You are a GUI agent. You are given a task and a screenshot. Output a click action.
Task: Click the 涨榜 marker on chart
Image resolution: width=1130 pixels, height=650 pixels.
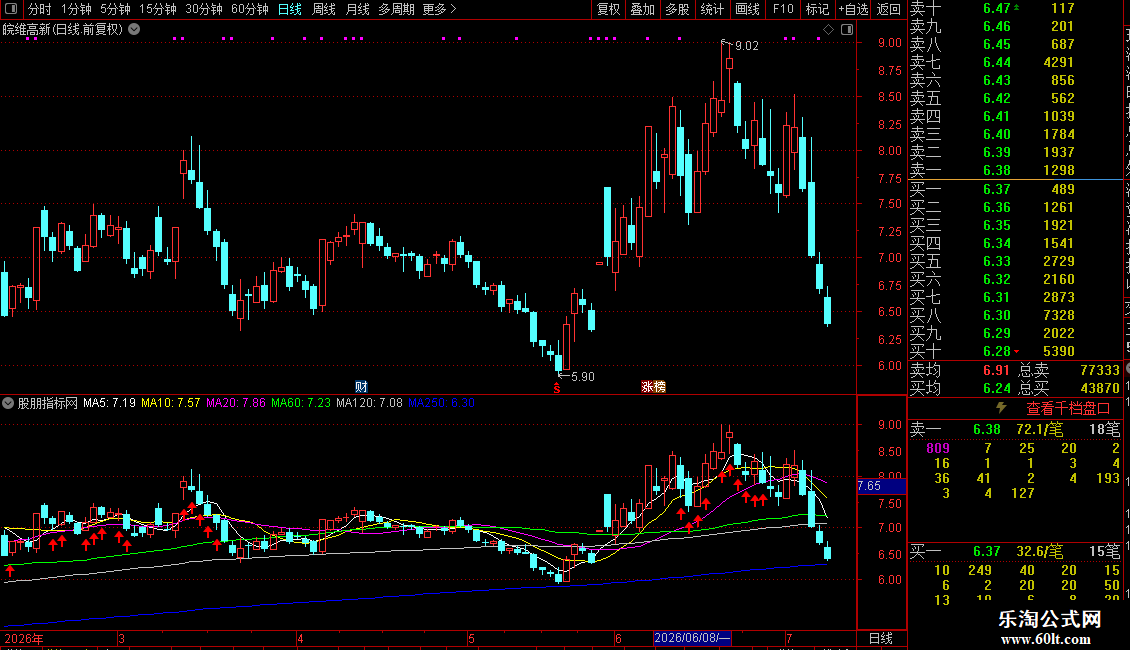[x=653, y=387]
